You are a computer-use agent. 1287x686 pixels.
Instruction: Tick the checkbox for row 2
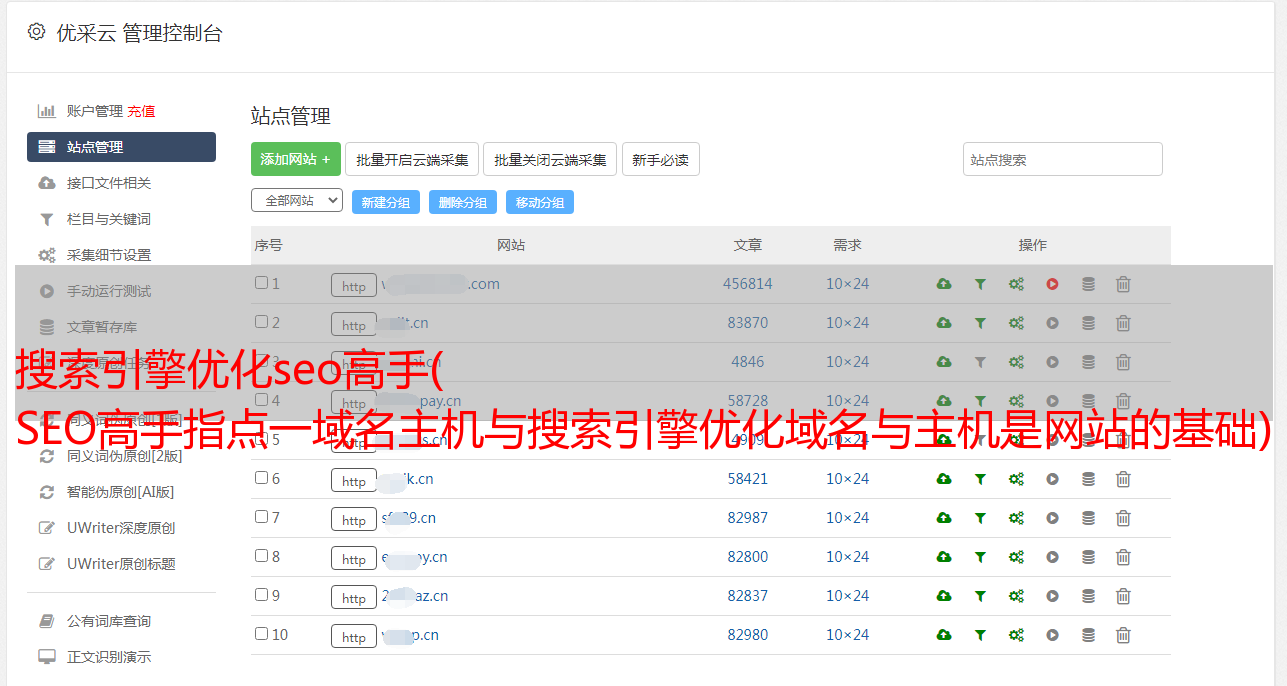click(261, 322)
